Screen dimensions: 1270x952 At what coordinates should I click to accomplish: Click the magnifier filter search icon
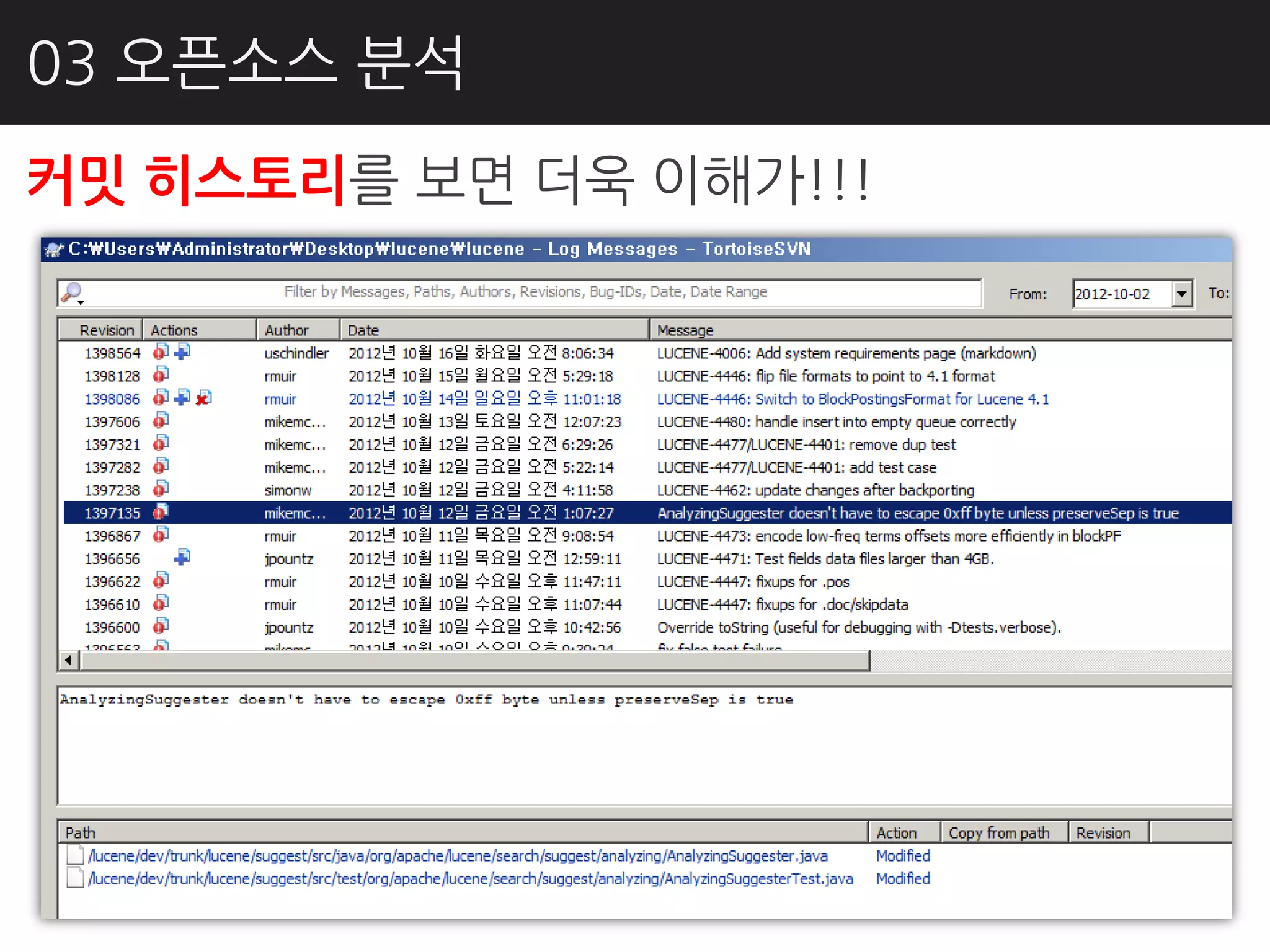click(73, 293)
